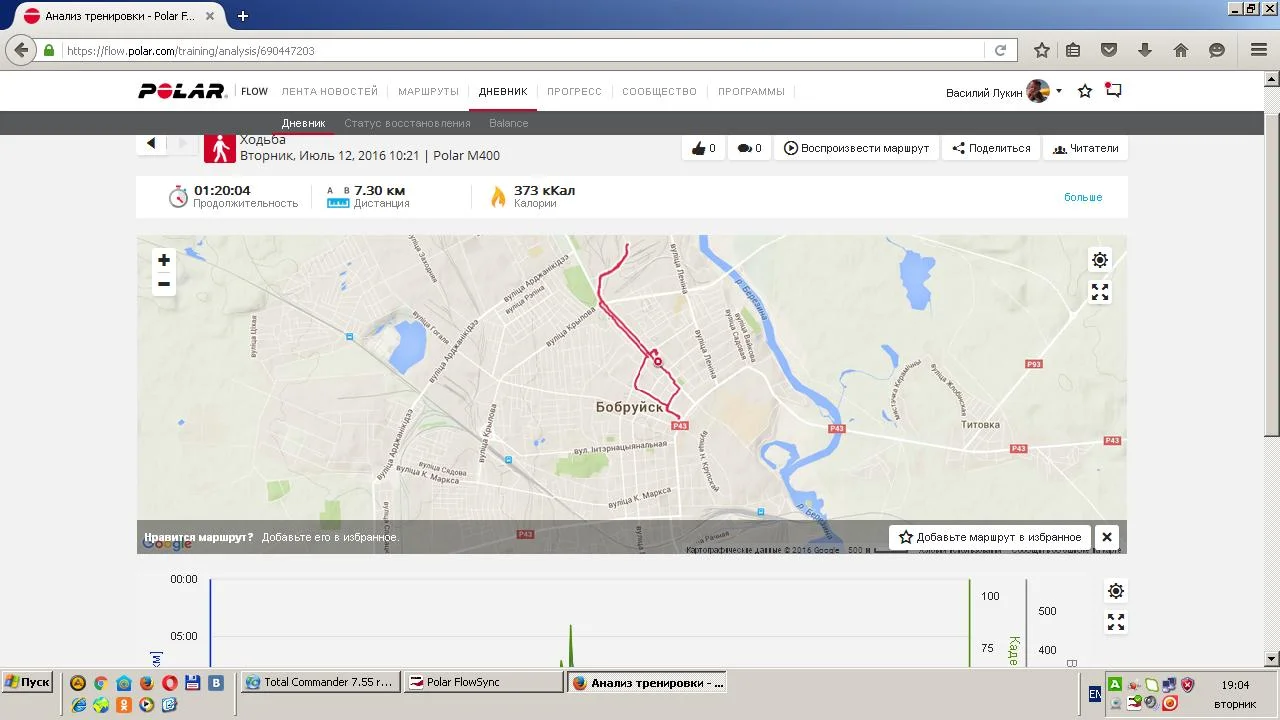1280x720 pixels.
Task: Expand training details with 'больше' link
Action: (x=1082, y=197)
